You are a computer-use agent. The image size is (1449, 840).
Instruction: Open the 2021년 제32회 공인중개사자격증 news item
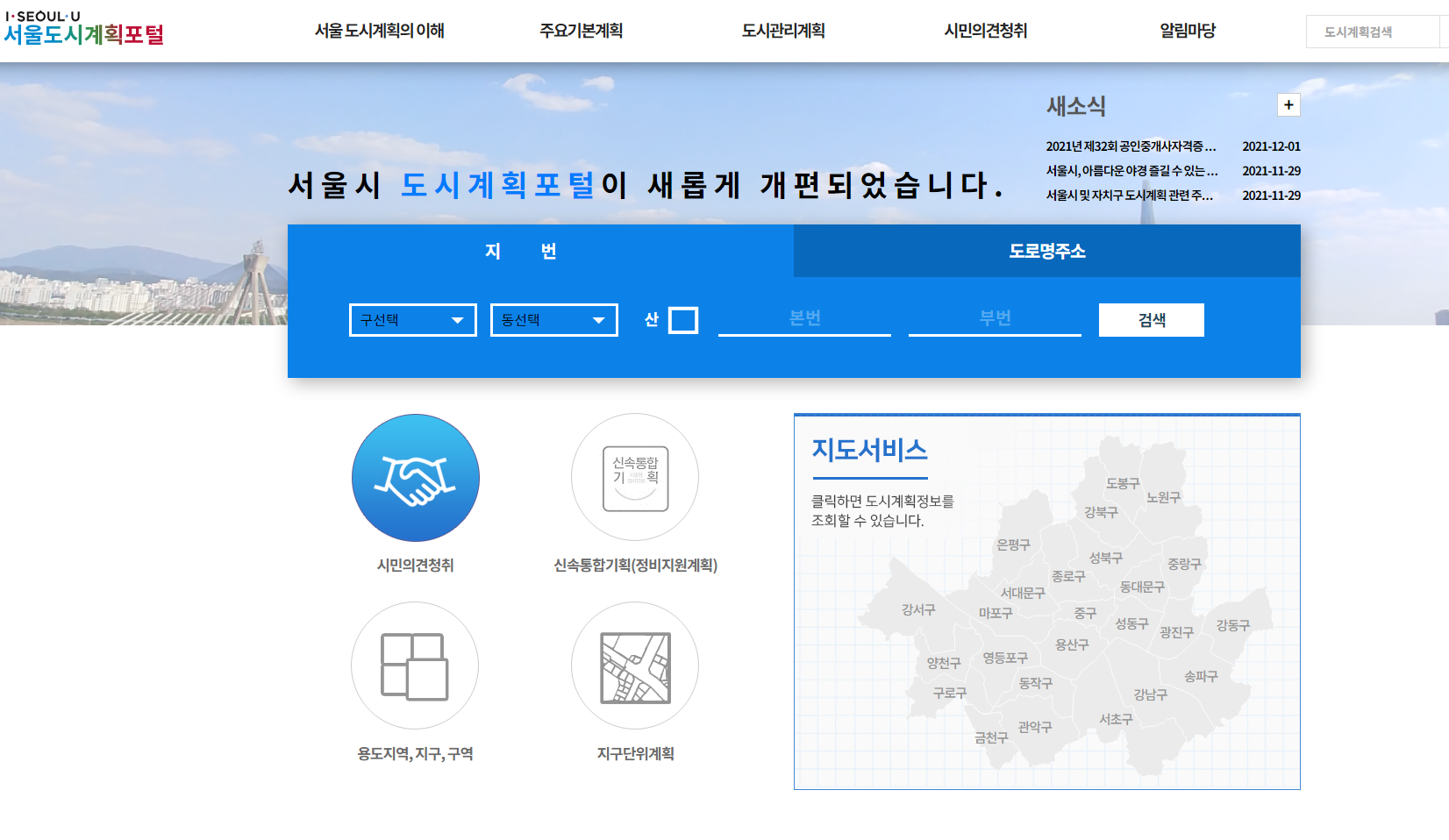(x=1131, y=146)
